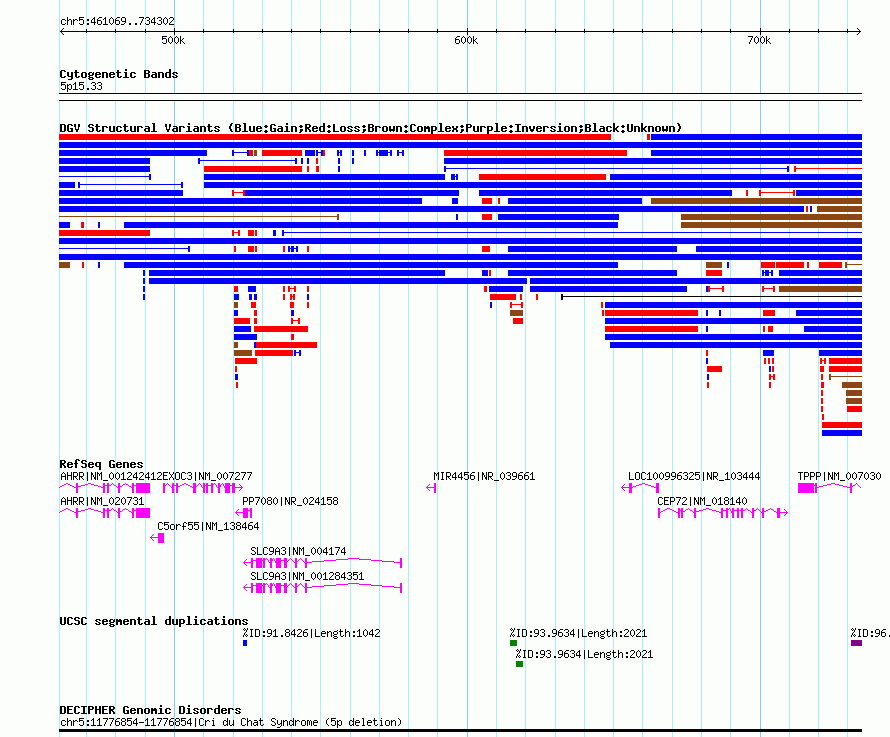
Task: Click the SLC9A3 NM_001284351 transcript glyph
Action: click(322, 588)
